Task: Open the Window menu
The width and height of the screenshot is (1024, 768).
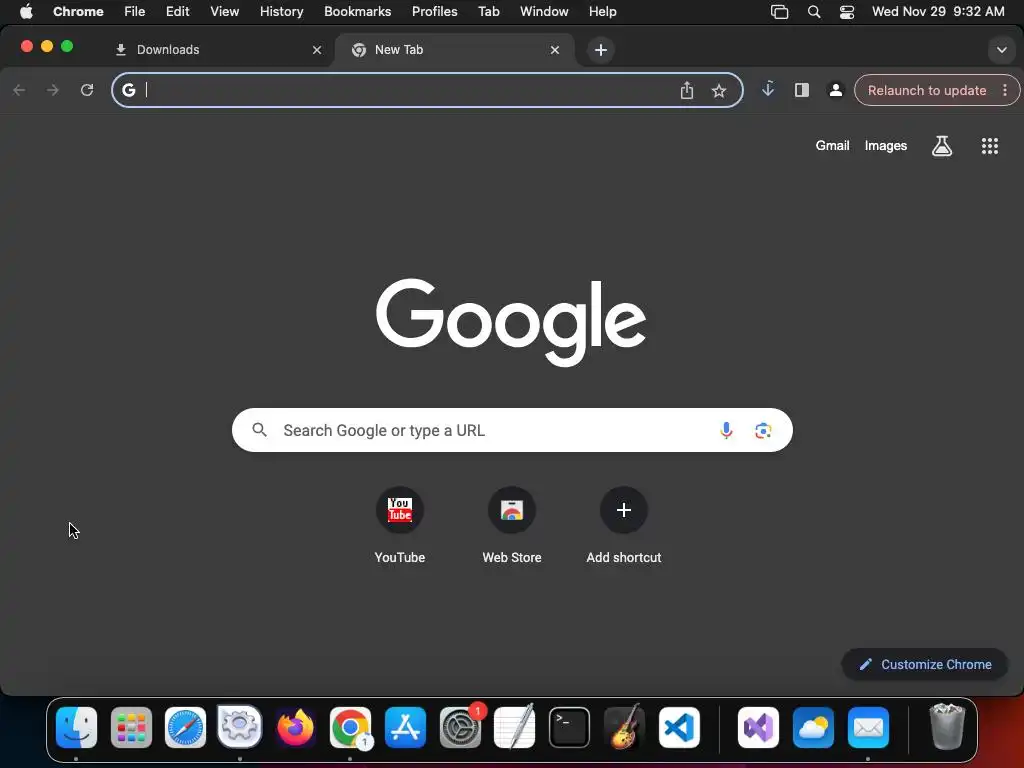Action: [x=544, y=11]
